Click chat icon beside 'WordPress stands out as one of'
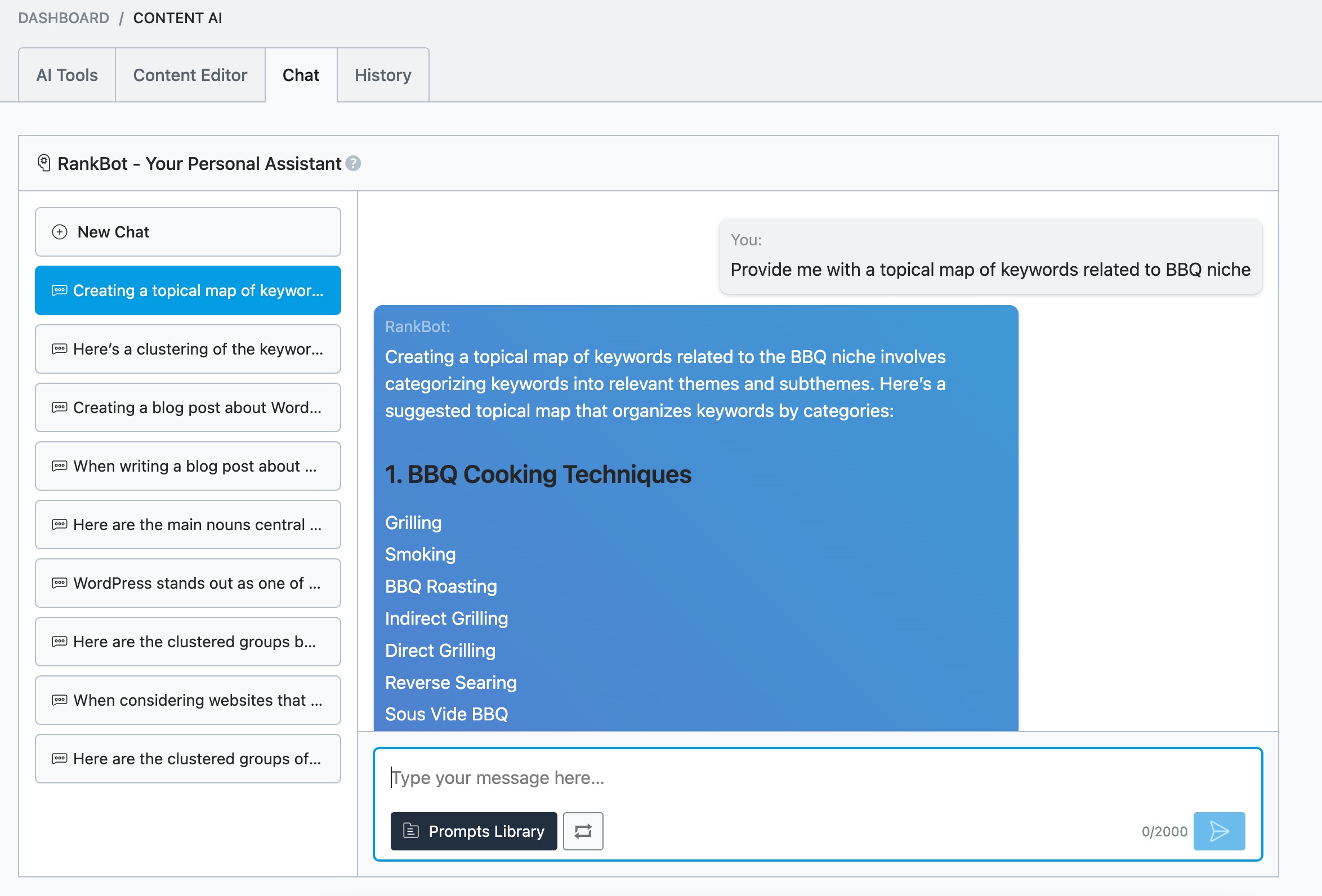 click(x=60, y=583)
